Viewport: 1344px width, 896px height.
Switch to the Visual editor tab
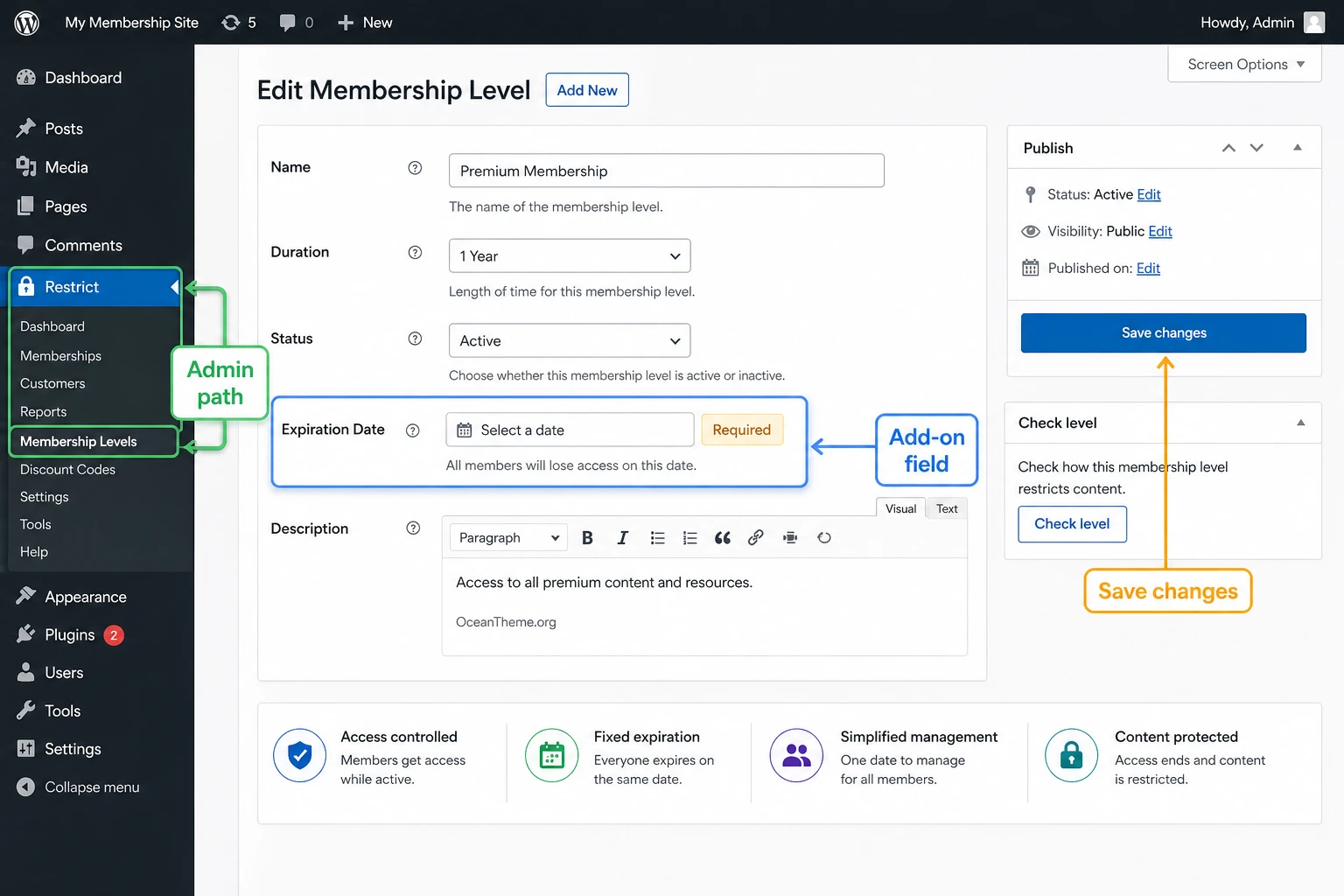click(900, 508)
